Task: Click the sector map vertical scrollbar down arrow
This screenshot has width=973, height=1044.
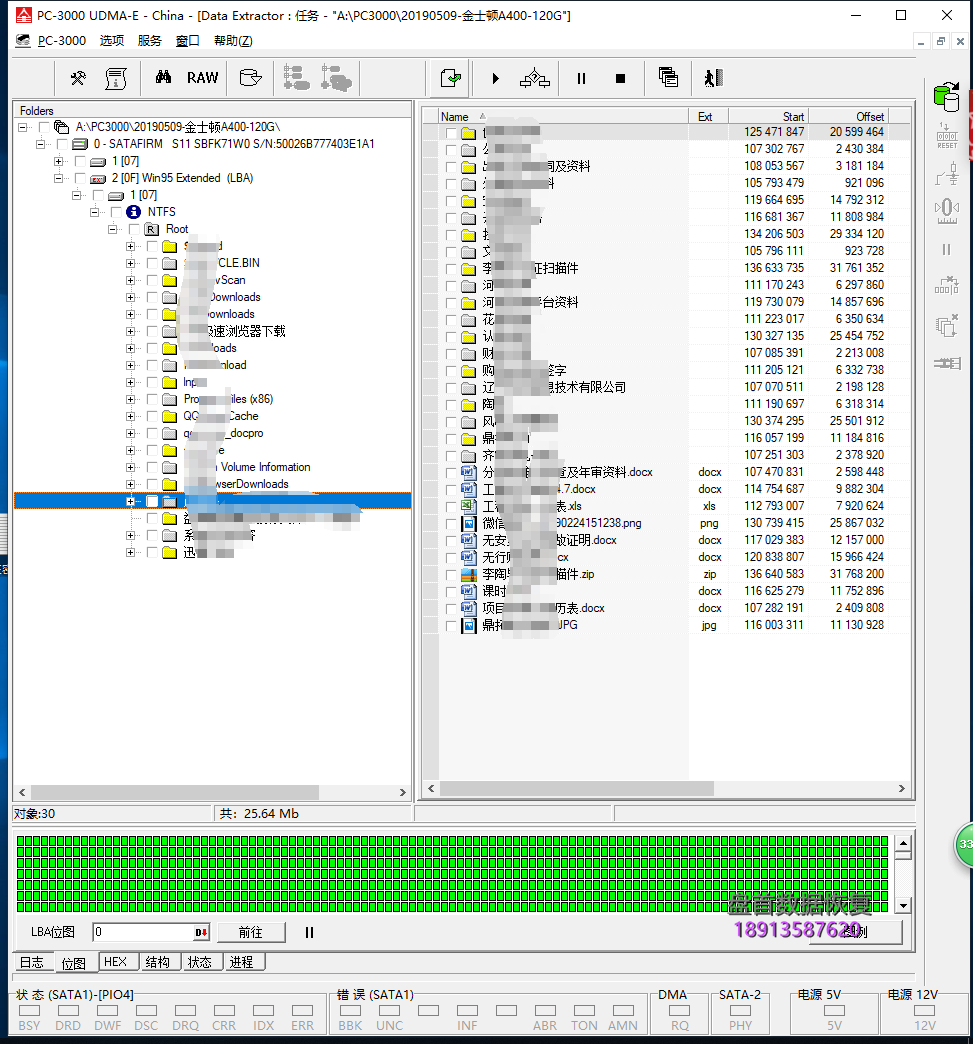Action: click(x=902, y=905)
